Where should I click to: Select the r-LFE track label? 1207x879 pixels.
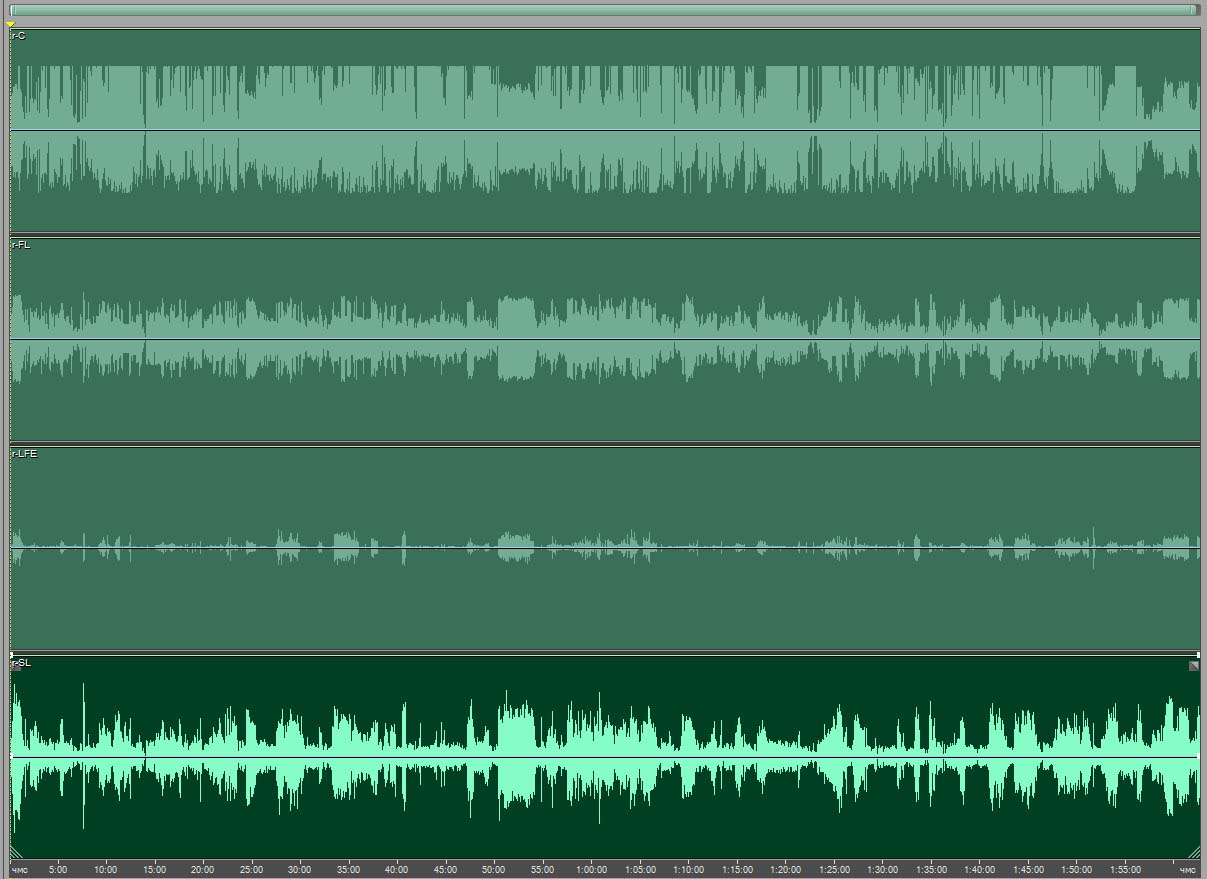coord(23,454)
